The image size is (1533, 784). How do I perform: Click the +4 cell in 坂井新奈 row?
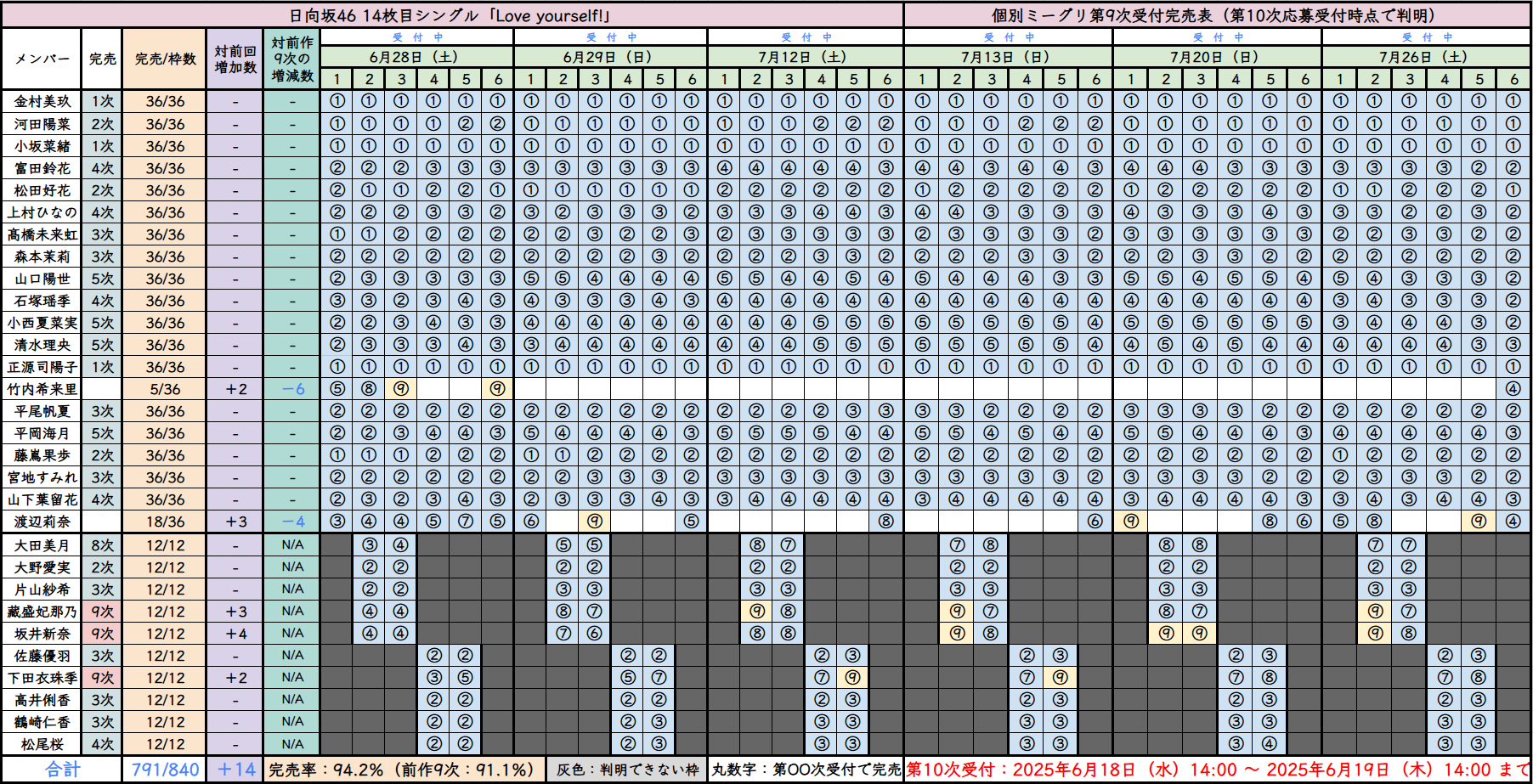pyautogui.click(x=235, y=634)
